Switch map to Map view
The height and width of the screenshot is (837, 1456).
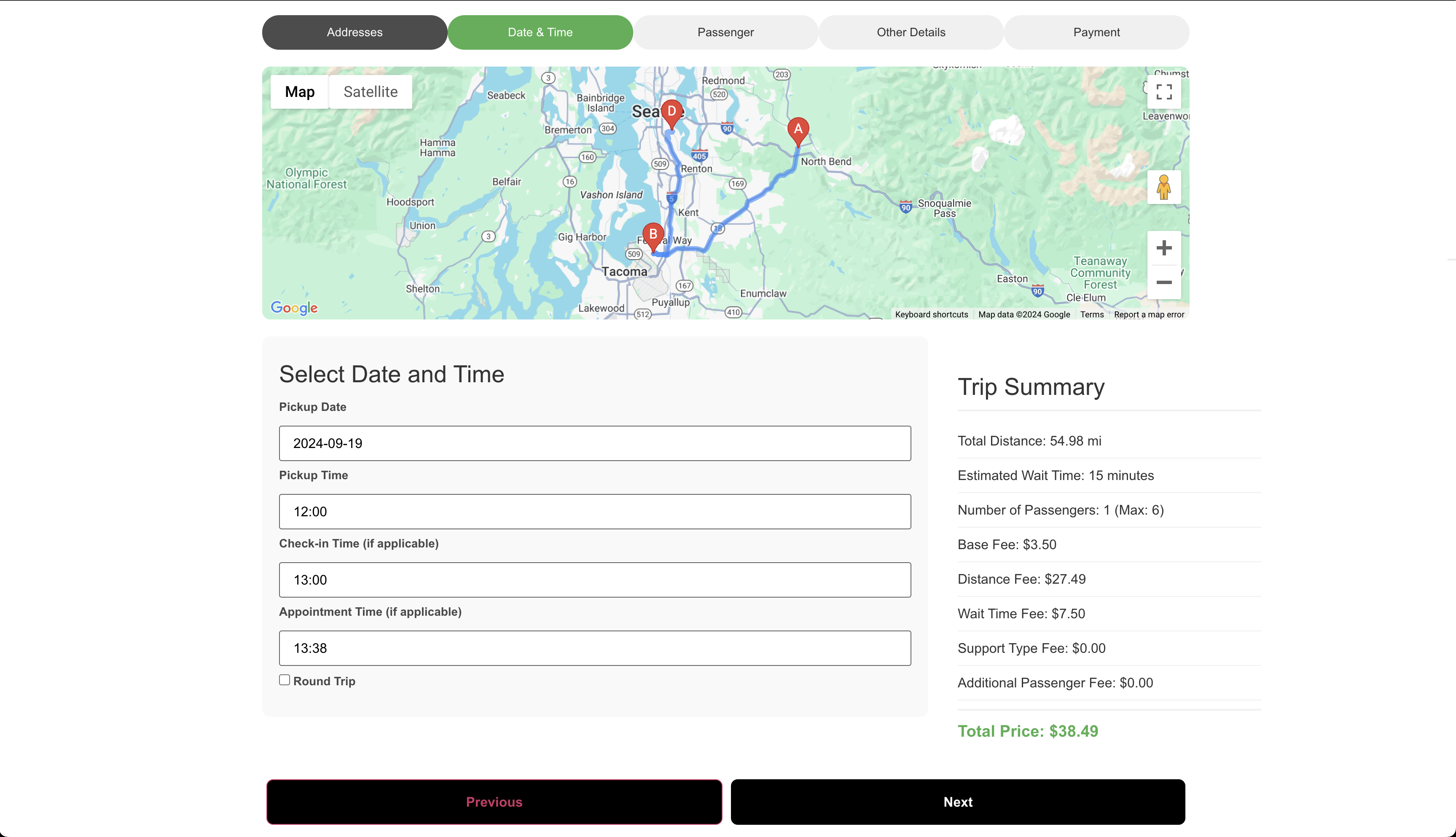click(299, 92)
